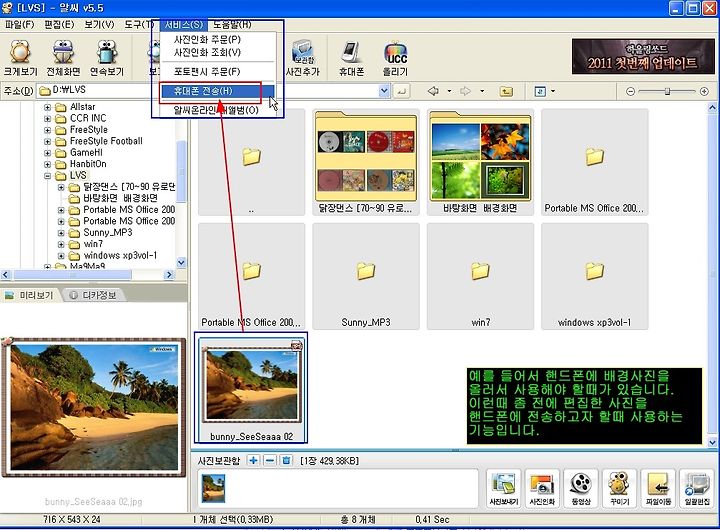Image resolution: width=720 pixels, height=530 pixels.
Task: Select the parent folder '..' thumbnail
Action: [x=251, y=162]
